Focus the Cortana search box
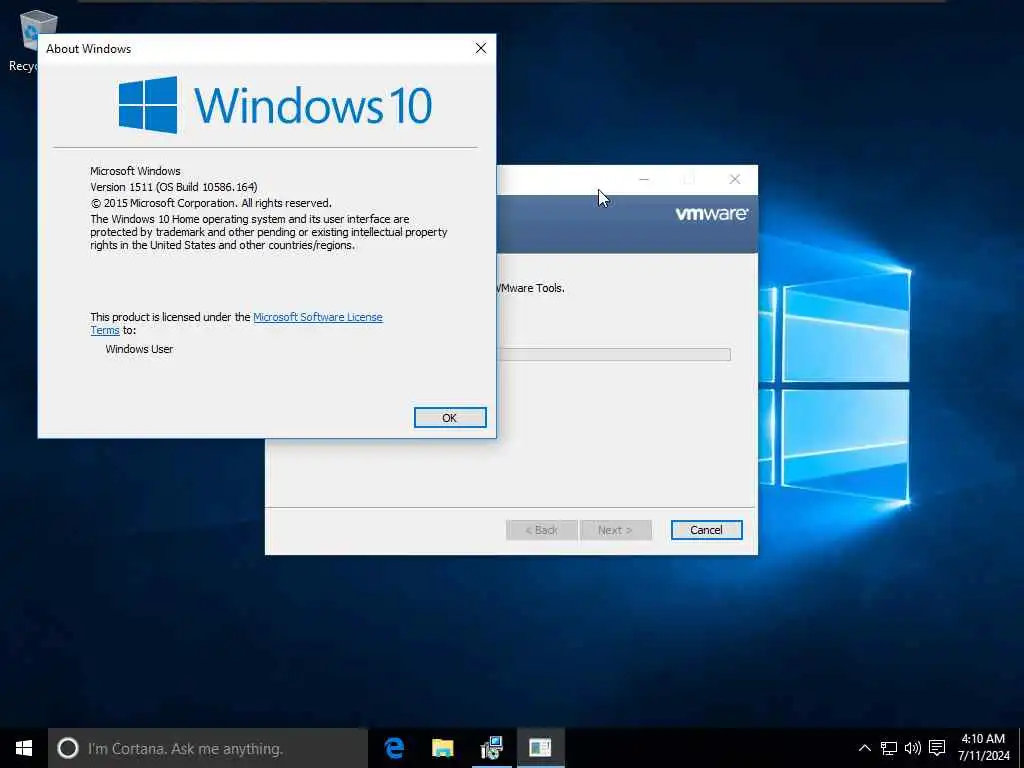The height and width of the screenshot is (768, 1024). coord(208,748)
